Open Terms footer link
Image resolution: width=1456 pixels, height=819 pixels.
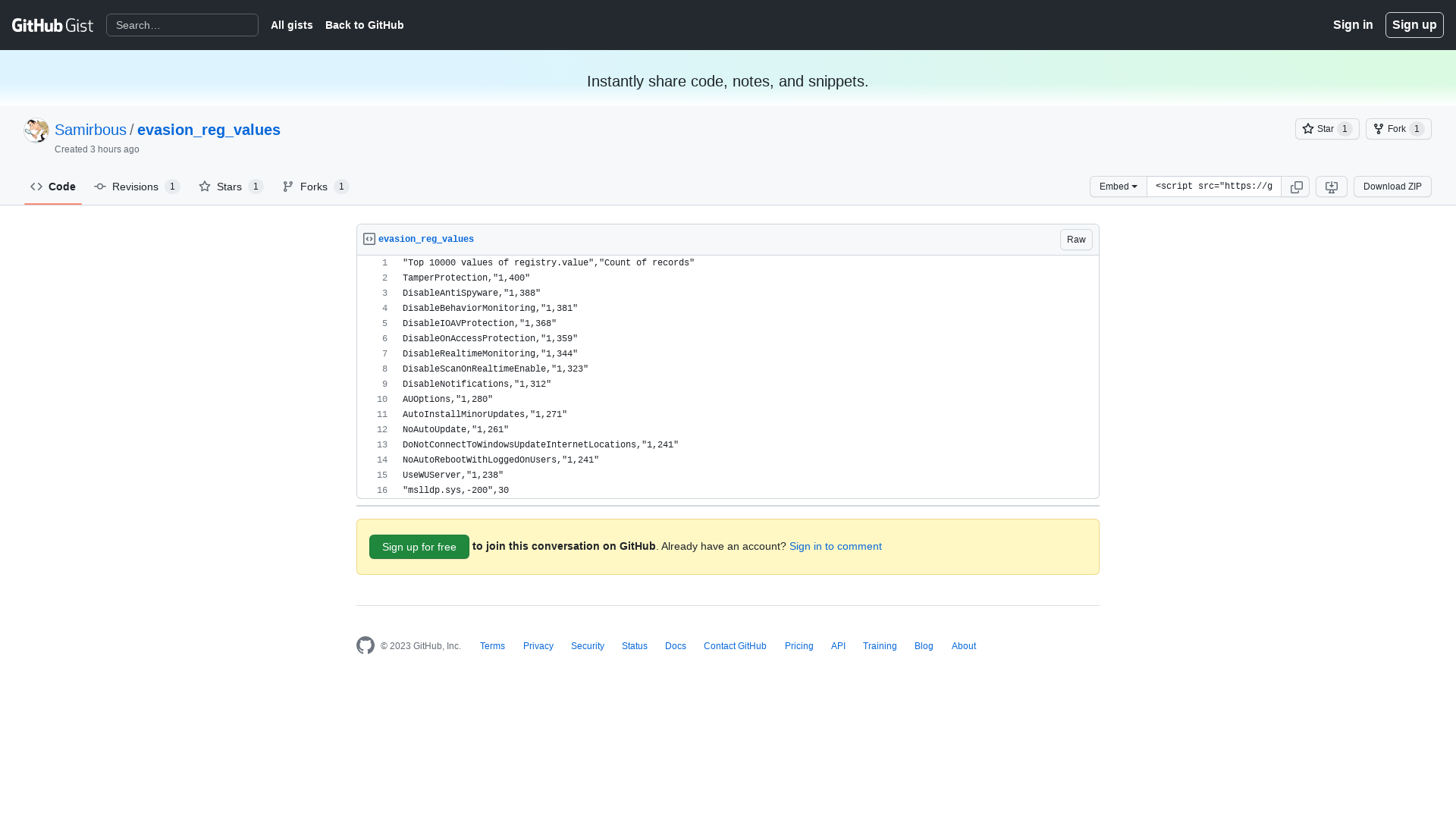coord(492,646)
